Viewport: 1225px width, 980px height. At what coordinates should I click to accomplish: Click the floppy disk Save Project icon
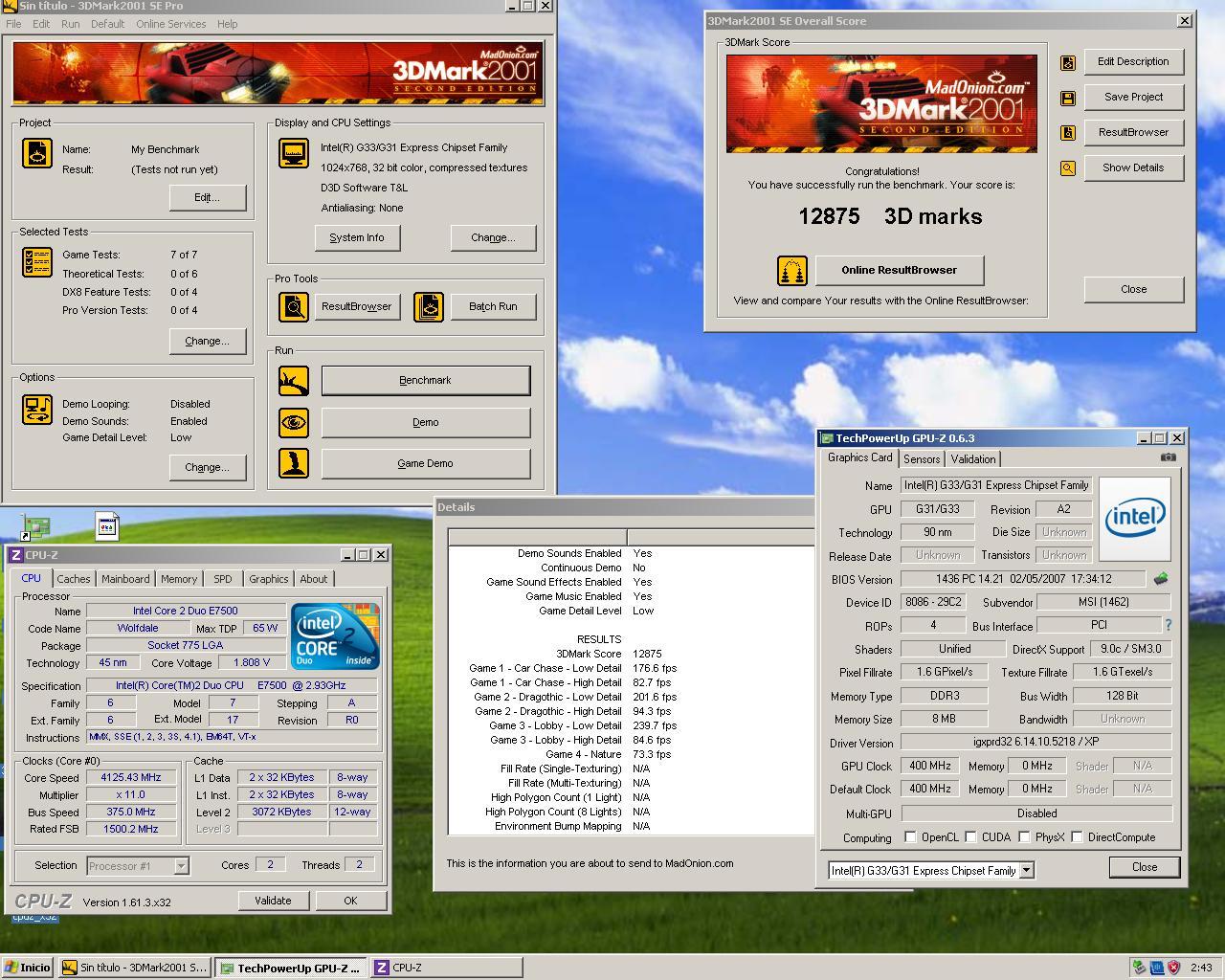(1068, 98)
